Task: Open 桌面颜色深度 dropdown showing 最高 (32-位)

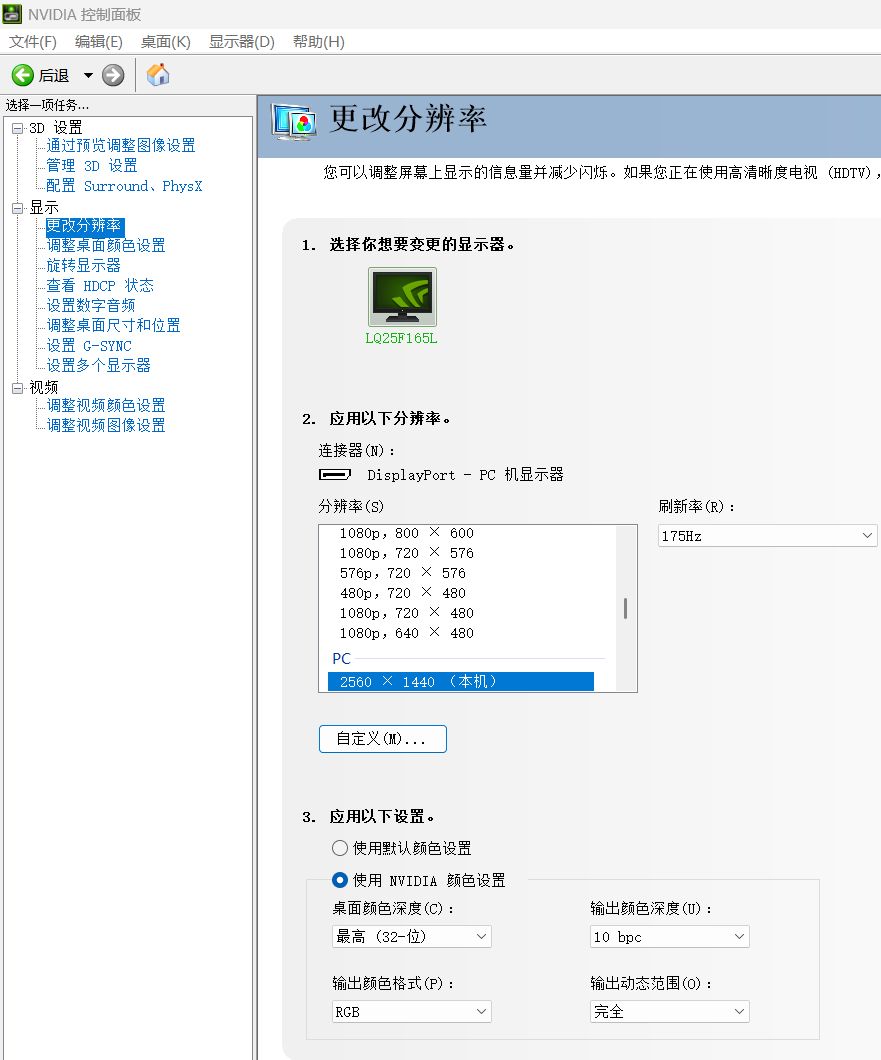Action: [x=411, y=936]
